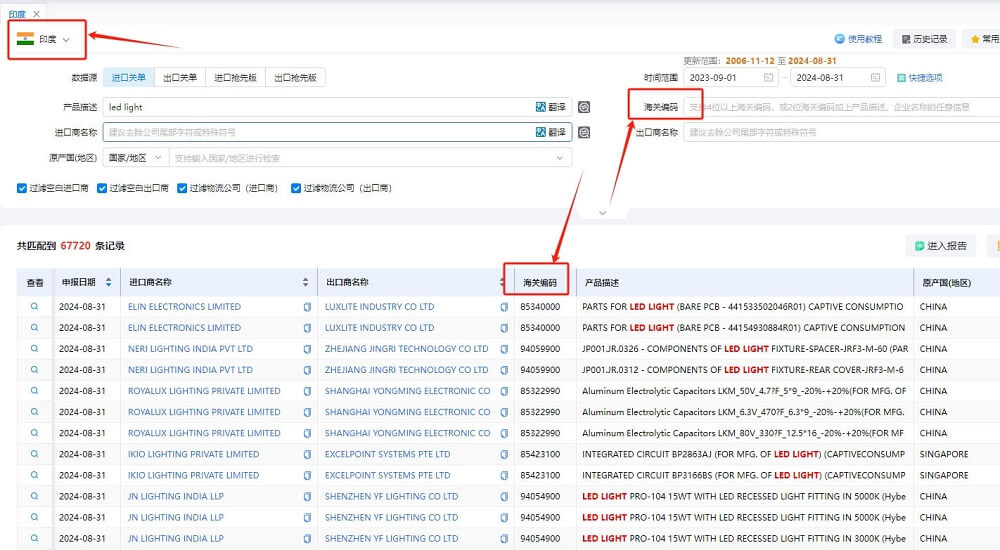Image resolution: width=1000 pixels, height=550 pixels.
Task: Click the 使用教程 tutorial icon
Action: click(840, 39)
